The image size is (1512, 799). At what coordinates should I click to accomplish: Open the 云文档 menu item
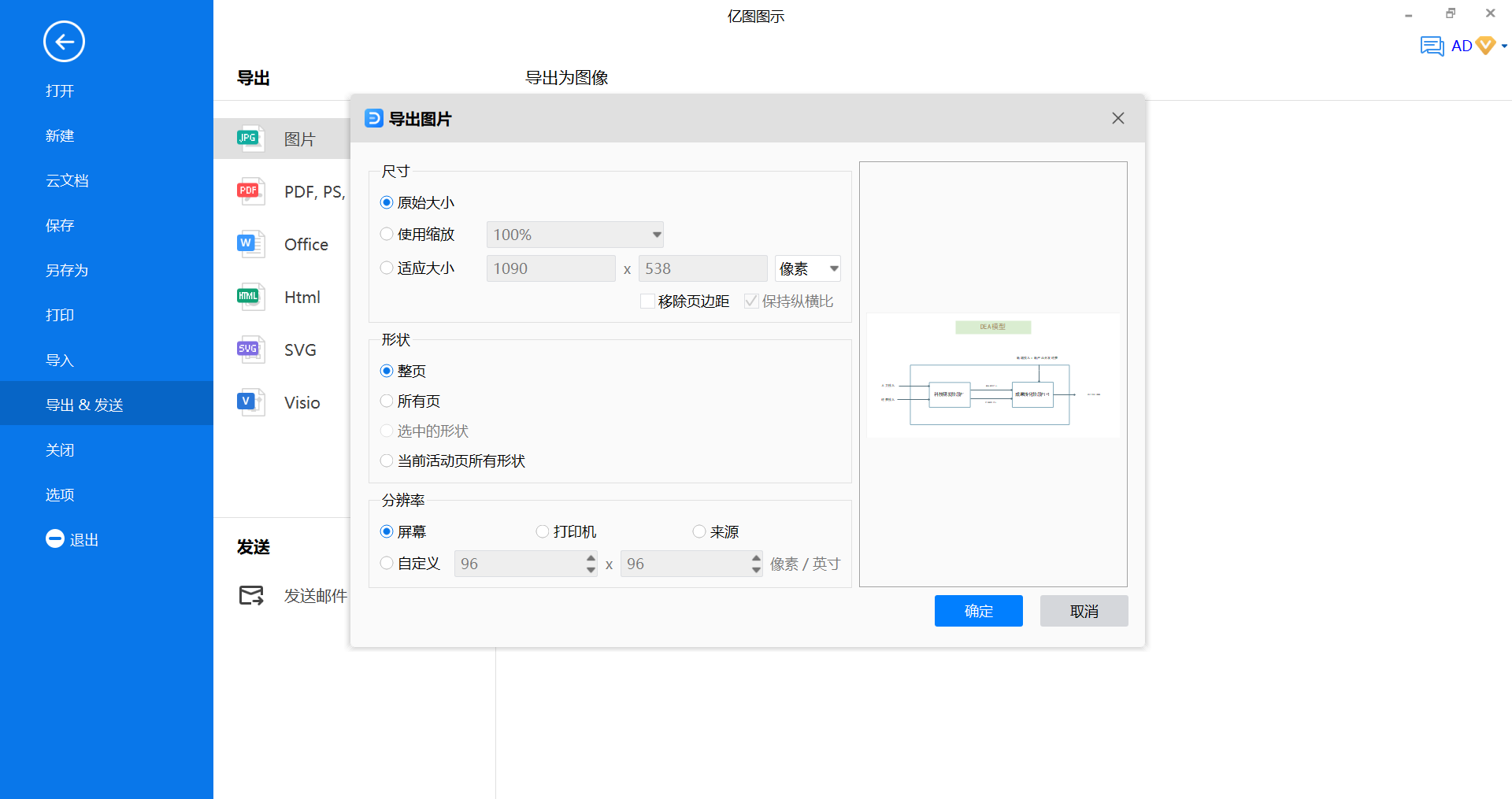[x=67, y=180]
